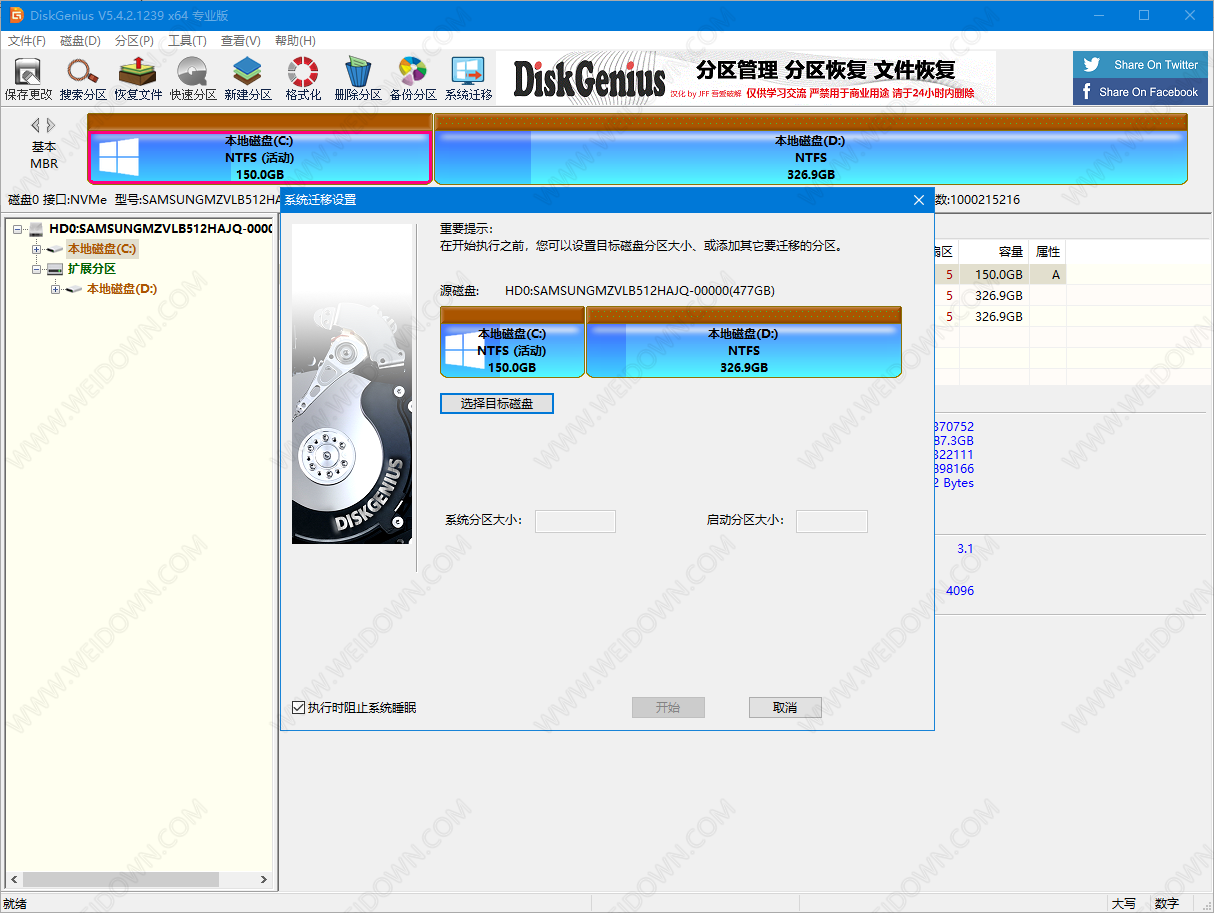The image size is (1214, 913).
Task: Close the 系统迁移设置 dialog
Action: (919, 200)
